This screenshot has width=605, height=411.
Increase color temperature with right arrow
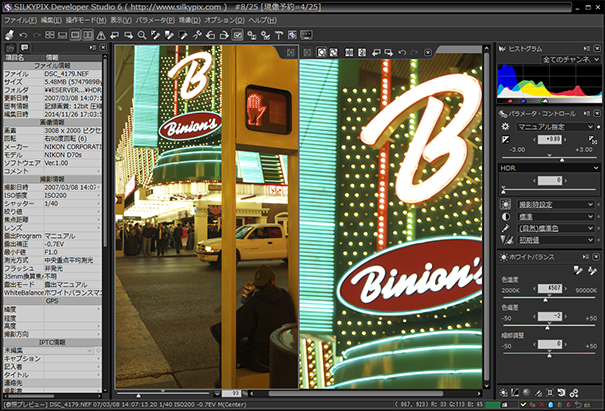click(x=565, y=288)
